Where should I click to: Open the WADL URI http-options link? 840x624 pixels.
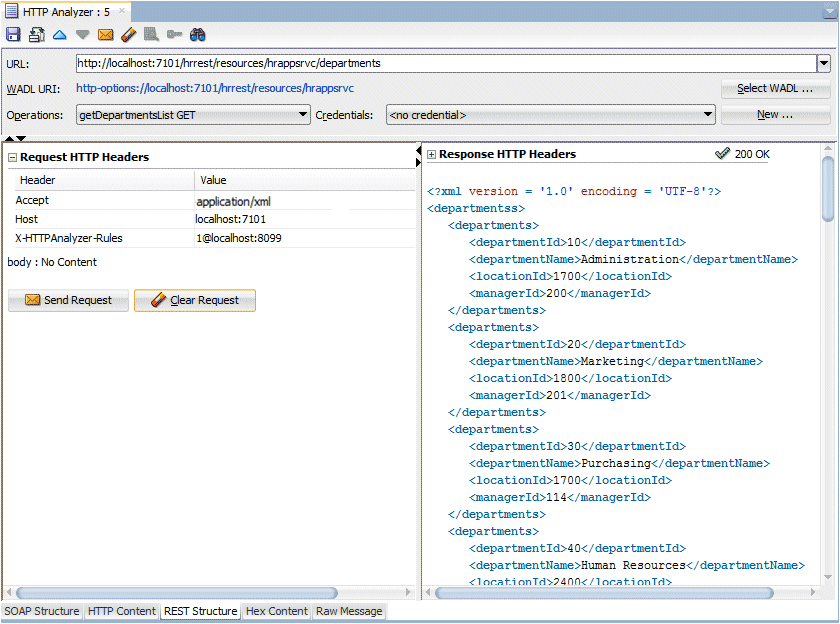click(215, 88)
